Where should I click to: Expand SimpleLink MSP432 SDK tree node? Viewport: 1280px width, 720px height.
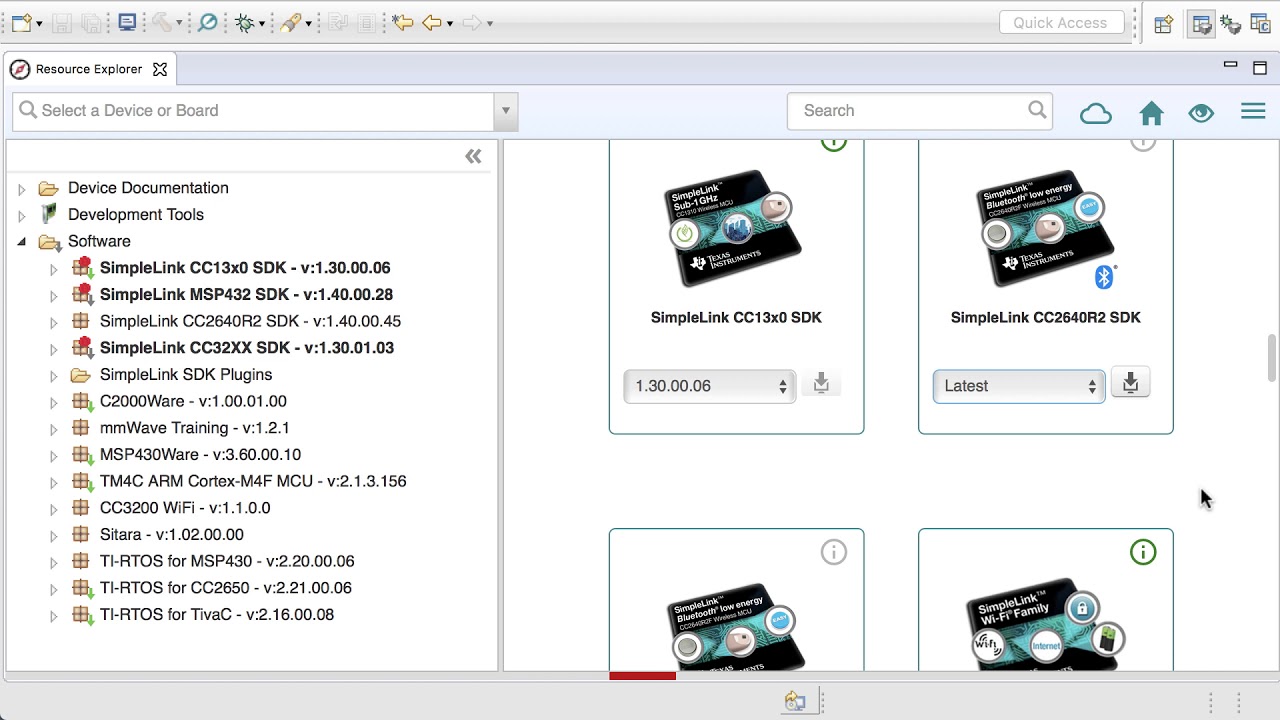[53, 296]
